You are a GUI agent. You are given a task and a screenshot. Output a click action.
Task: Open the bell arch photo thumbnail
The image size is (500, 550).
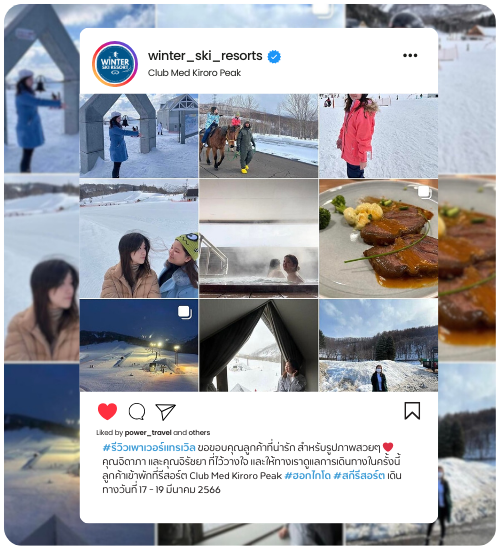click(139, 136)
